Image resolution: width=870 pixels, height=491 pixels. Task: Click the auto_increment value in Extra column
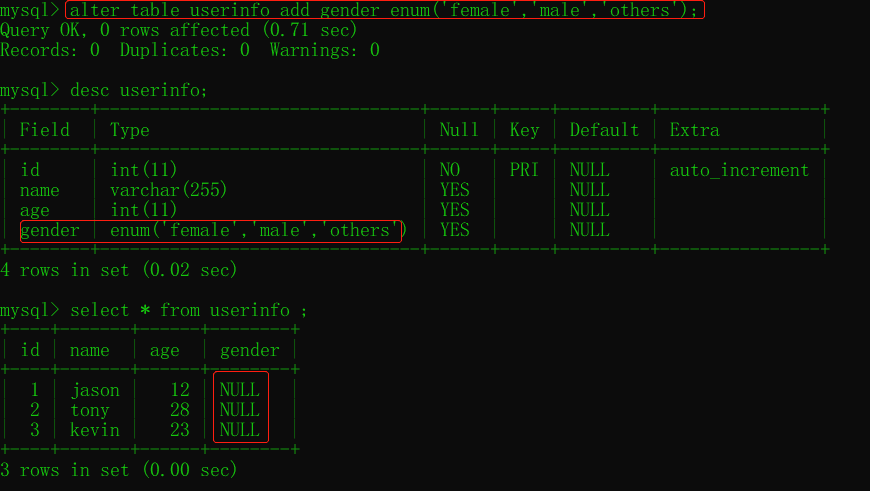point(739,170)
